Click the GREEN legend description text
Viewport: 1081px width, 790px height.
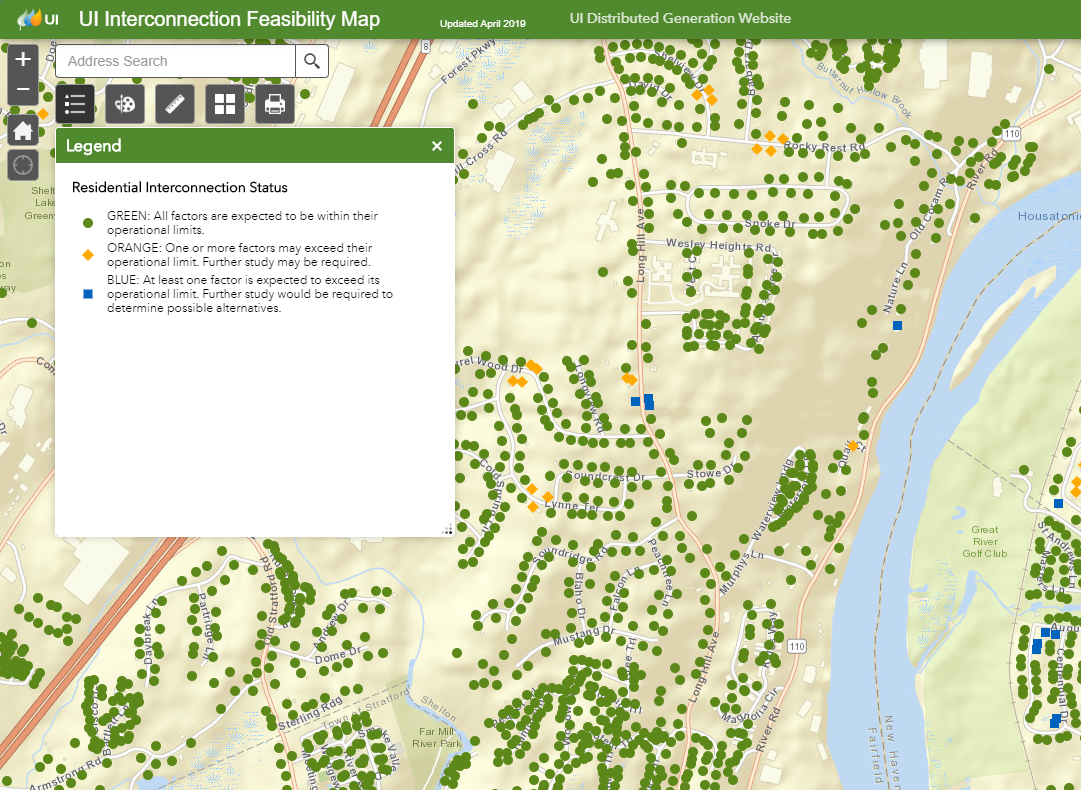pyautogui.click(x=242, y=223)
